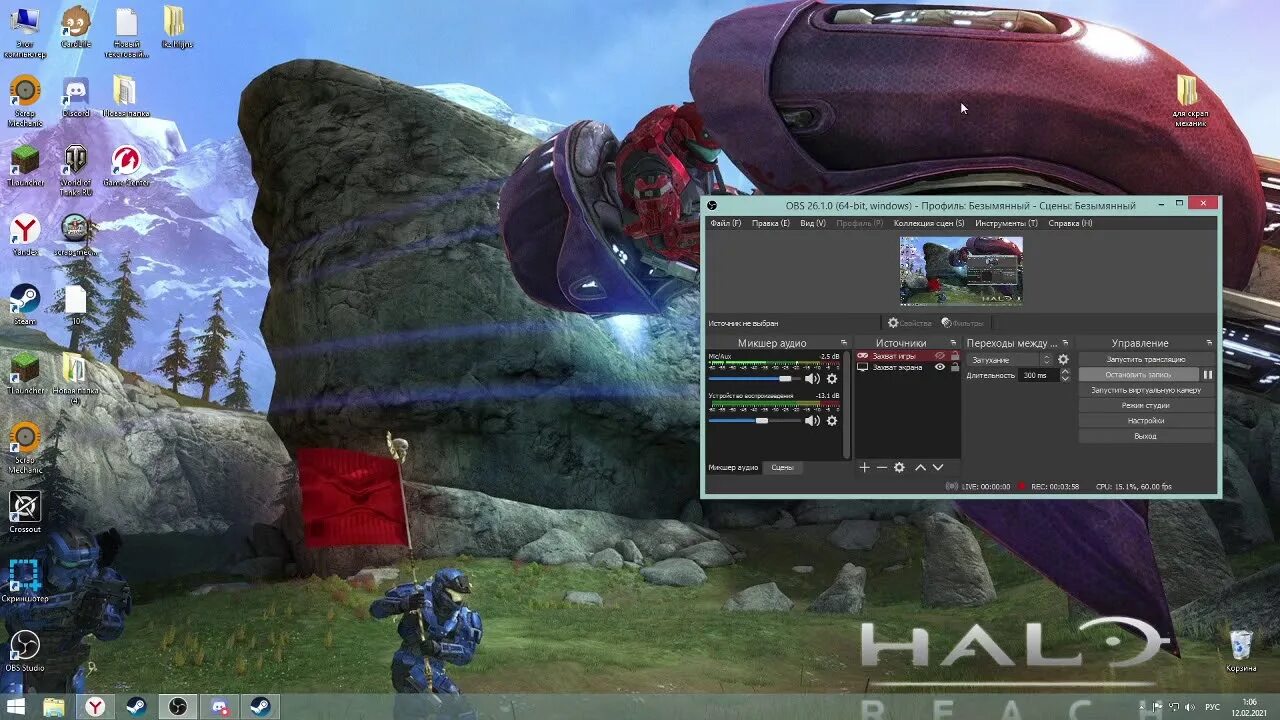Click Фильтры icon in source toolbar

[x=946, y=323]
